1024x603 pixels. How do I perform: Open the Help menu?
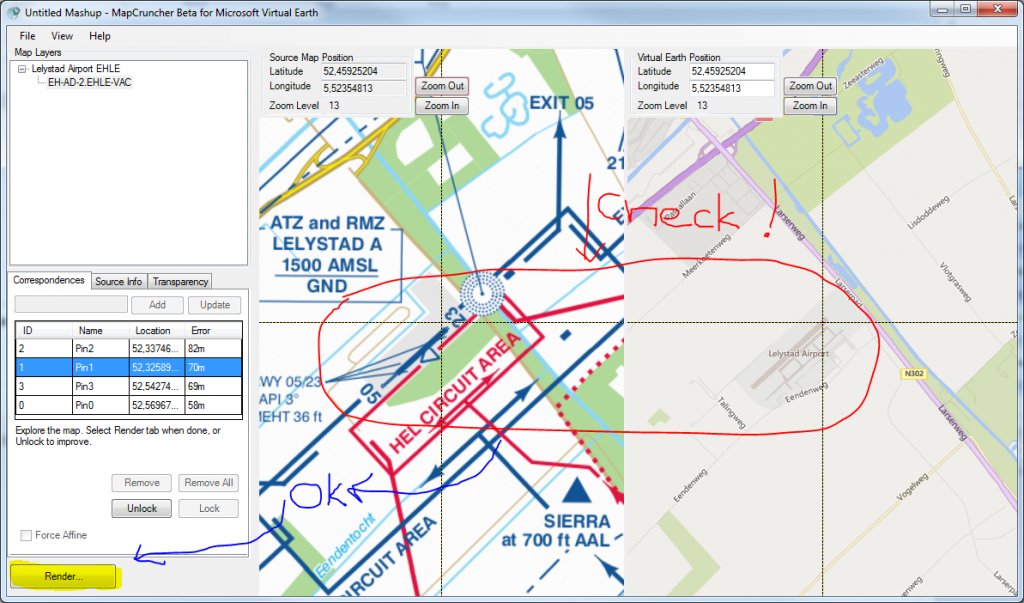click(98, 35)
